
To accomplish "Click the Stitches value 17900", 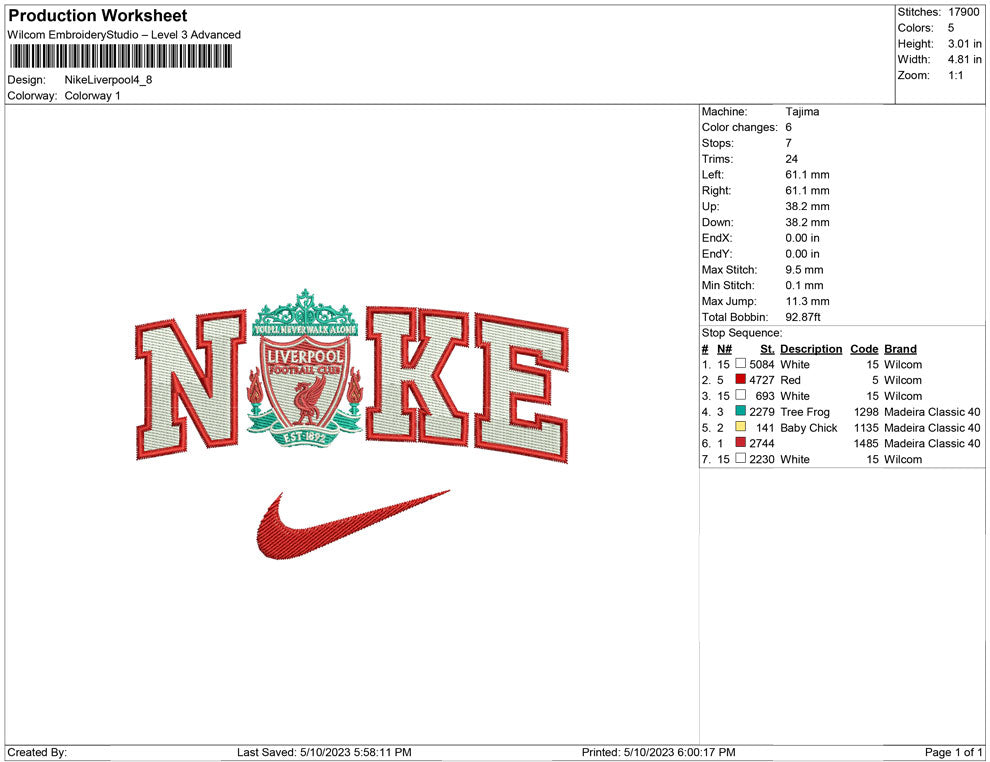I will tap(963, 12).
